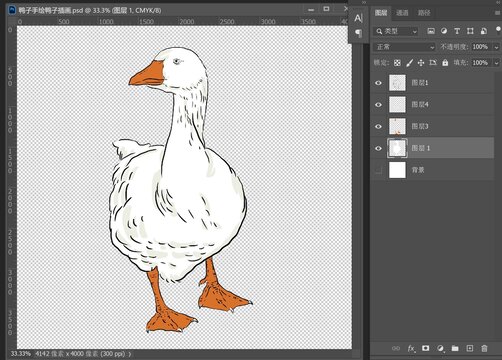Open the blend mode dropdown 正常

[404, 47]
